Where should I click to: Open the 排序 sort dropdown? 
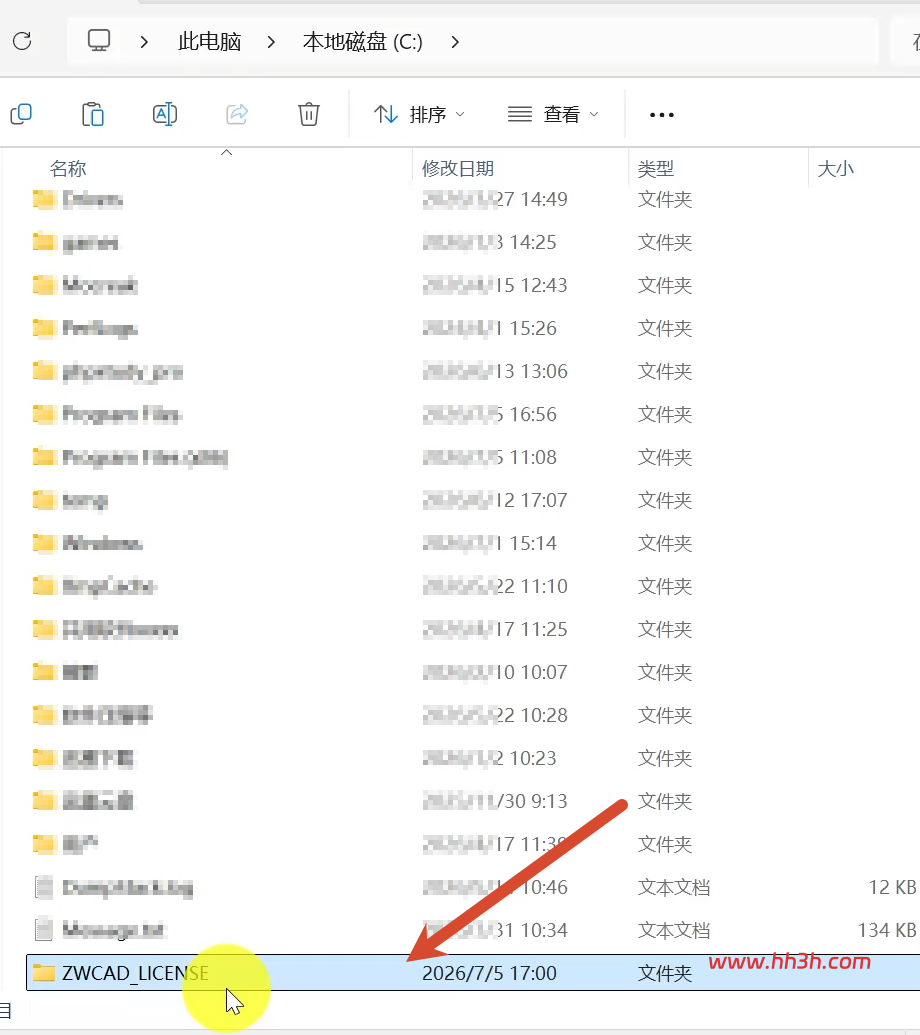420,114
